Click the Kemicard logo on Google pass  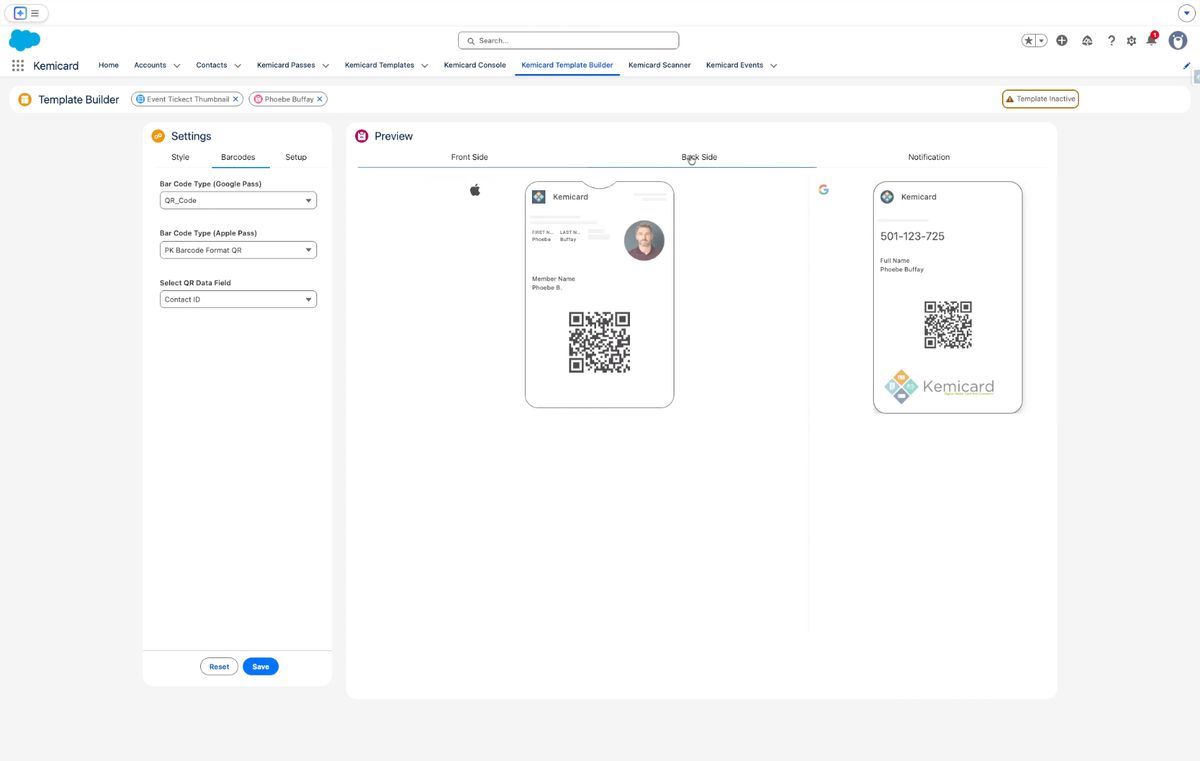tap(887, 197)
